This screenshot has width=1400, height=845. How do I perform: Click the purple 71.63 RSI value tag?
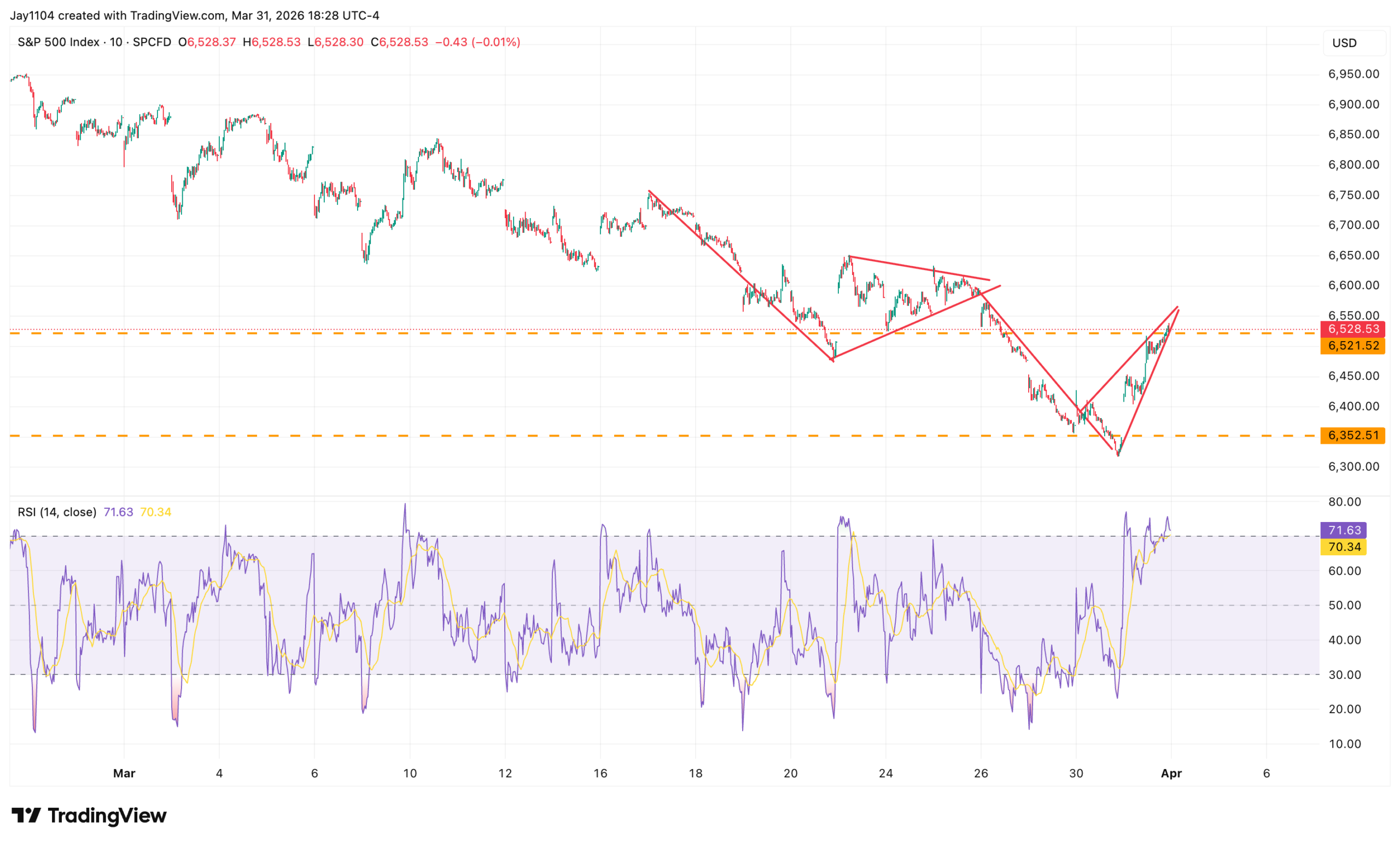(x=1344, y=530)
